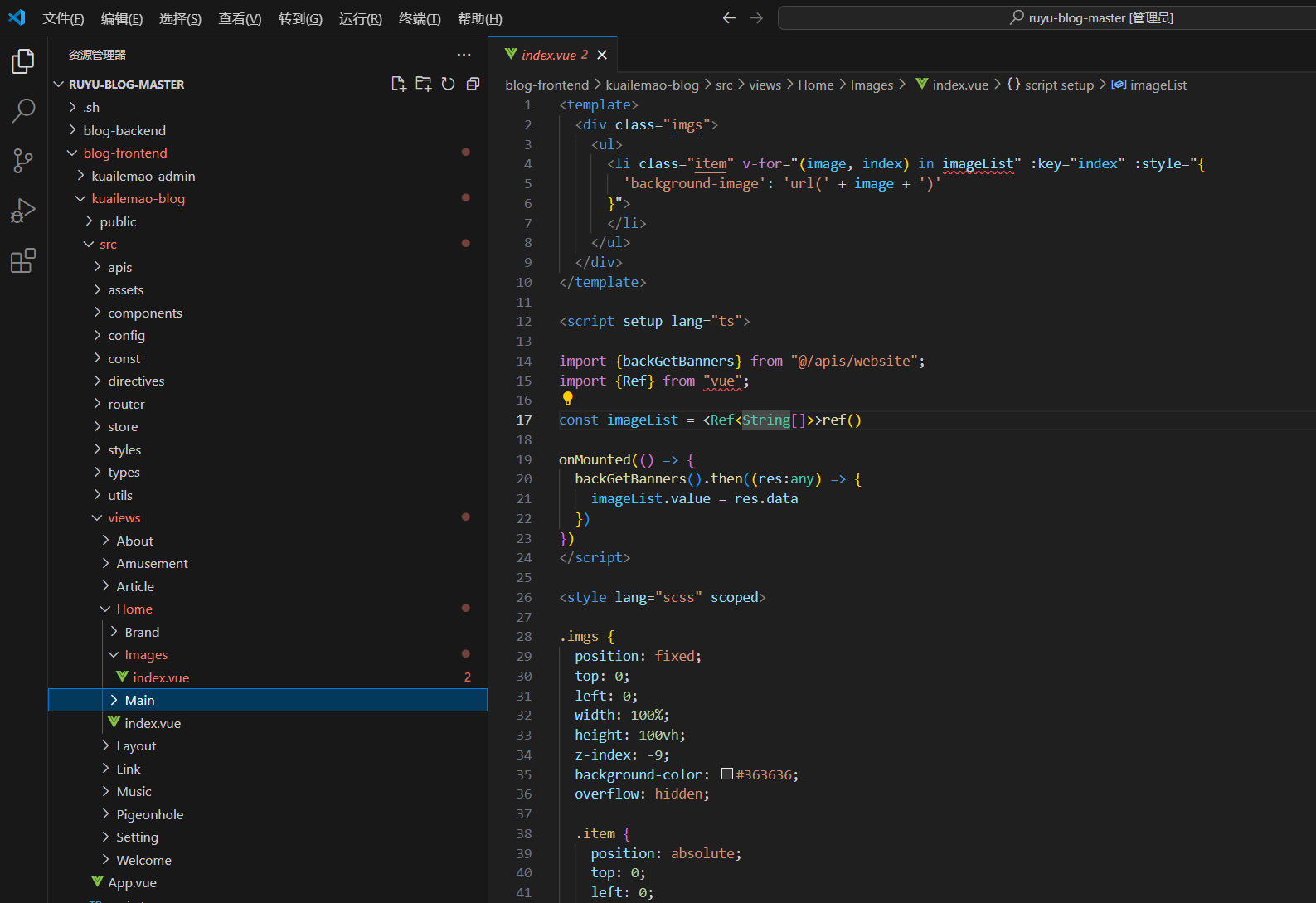Viewport: 1316px width, 903px height.
Task: Open the 转到(G) menu
Action: coord(300,18)
